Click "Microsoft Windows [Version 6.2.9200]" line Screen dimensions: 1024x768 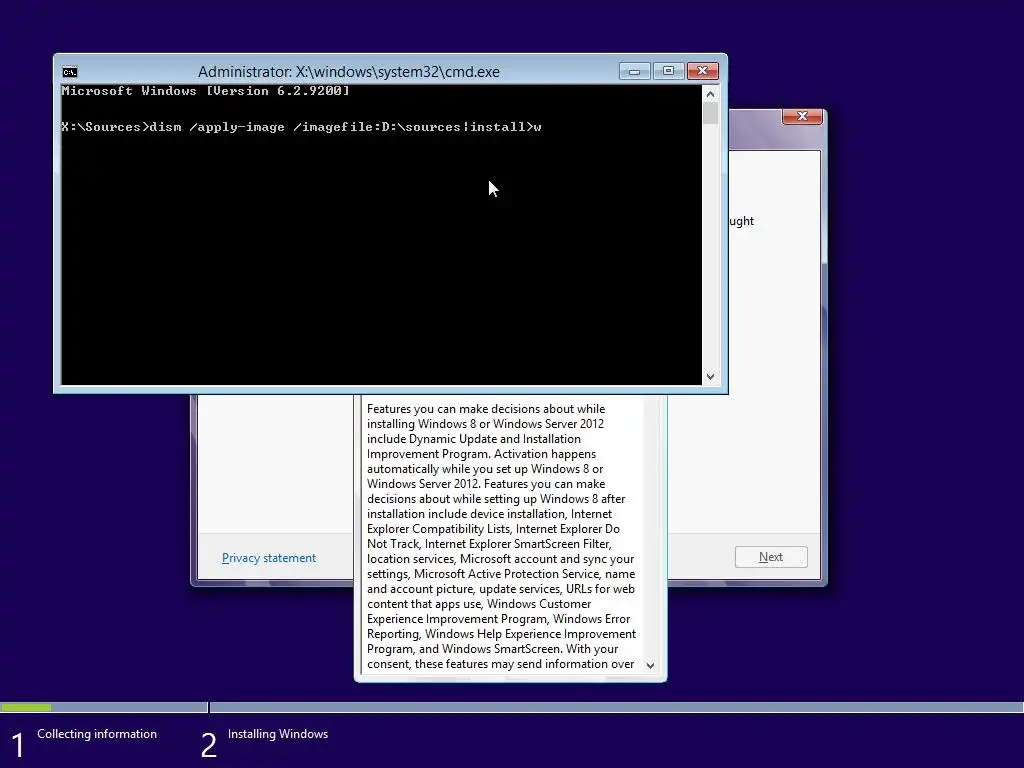pos(205,91)
